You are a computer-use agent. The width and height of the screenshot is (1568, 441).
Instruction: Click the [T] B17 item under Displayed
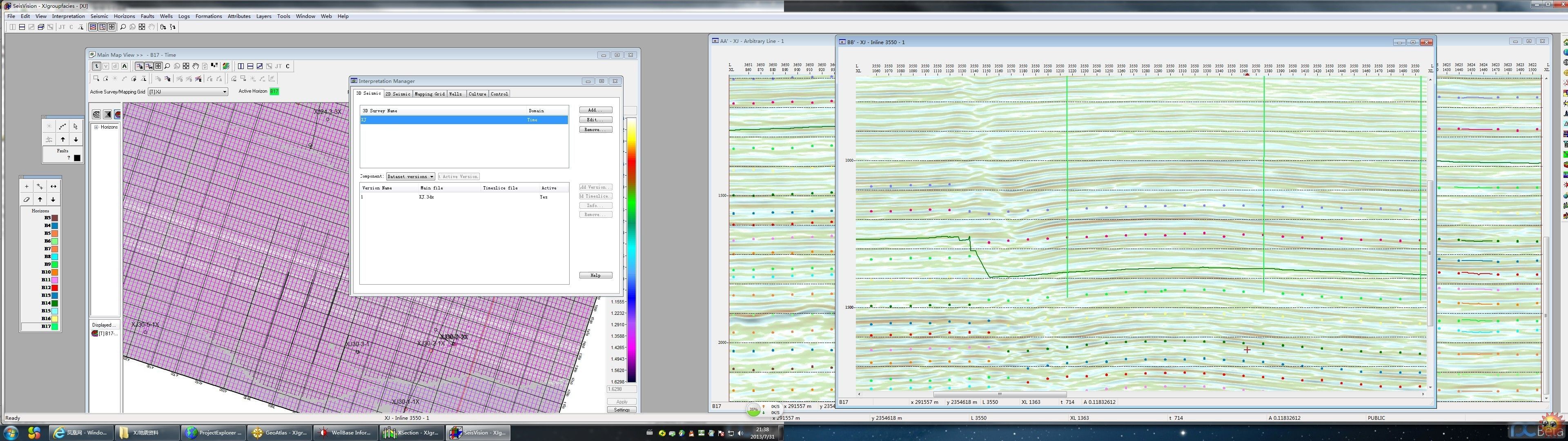coord(105,333)
